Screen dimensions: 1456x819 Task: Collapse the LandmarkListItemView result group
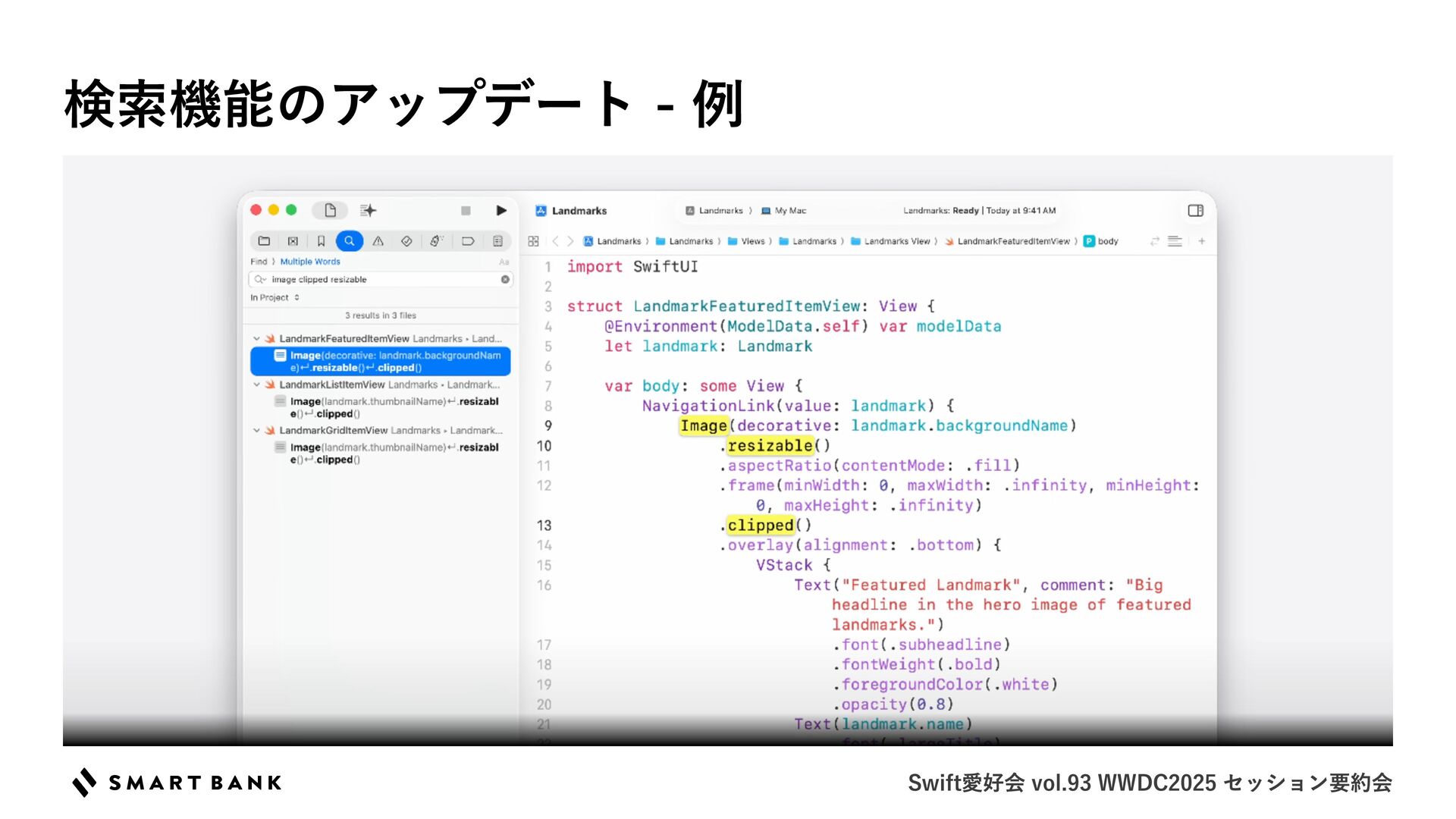point(256,384)
